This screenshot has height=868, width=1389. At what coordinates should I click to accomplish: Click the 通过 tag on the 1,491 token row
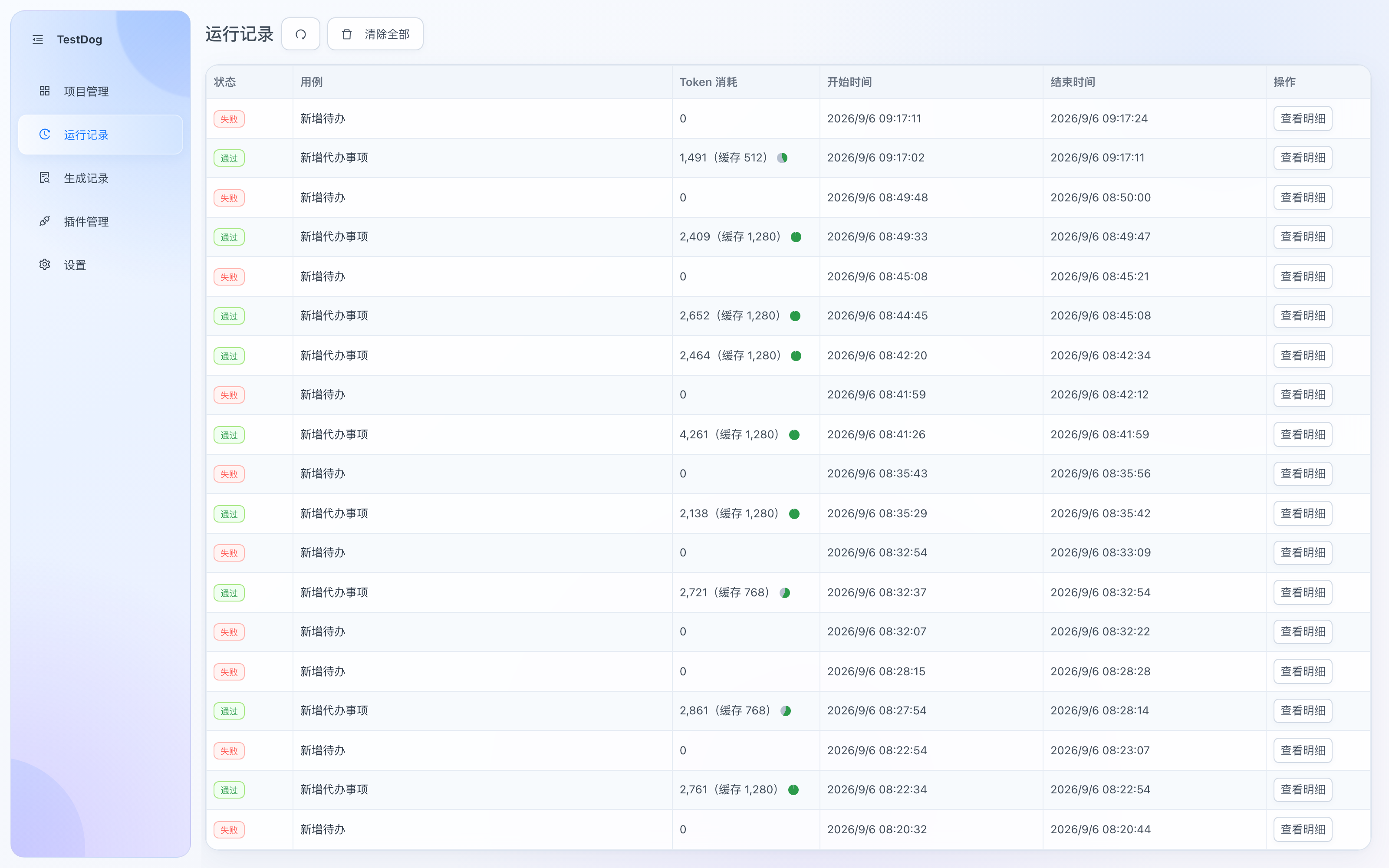pos(229,158)
